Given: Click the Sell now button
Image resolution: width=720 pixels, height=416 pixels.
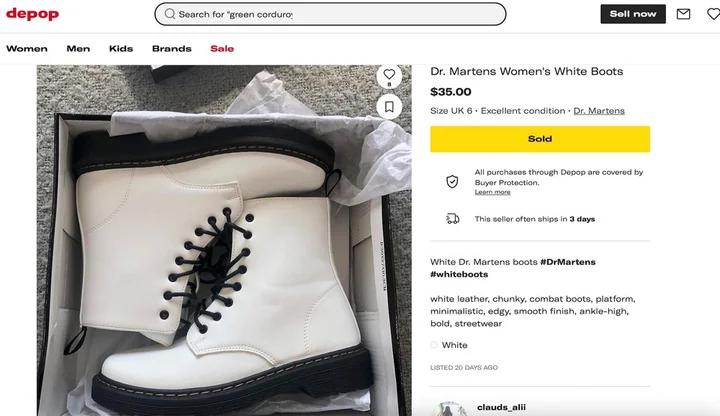Looking at the screenshot, I should click(x=633, y=14).
